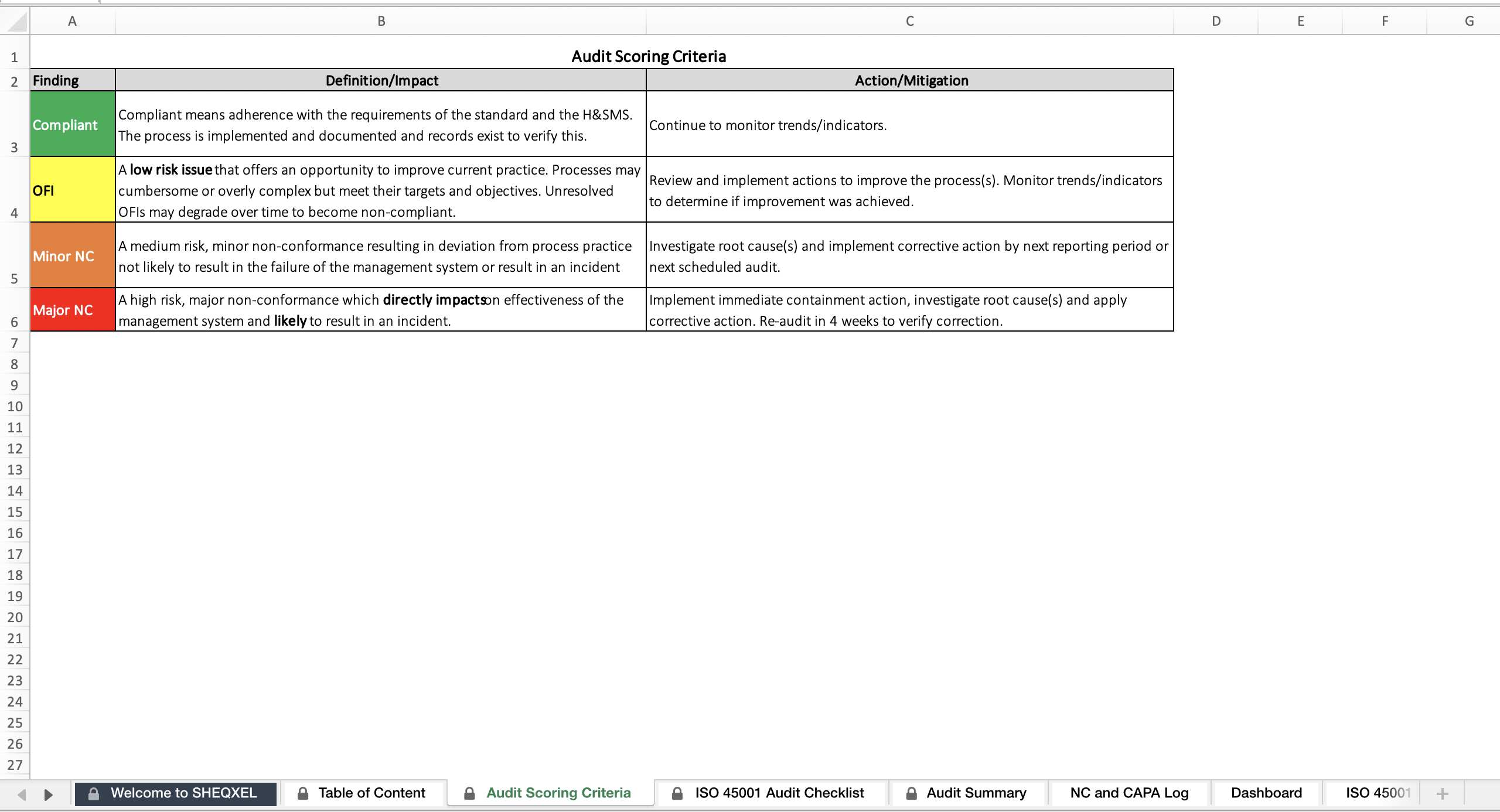This screenshot has width=1500, height=812.
Task: Open the NC and CAPA Log tab
Action: pyautogui.click(x=1129, y=793)
